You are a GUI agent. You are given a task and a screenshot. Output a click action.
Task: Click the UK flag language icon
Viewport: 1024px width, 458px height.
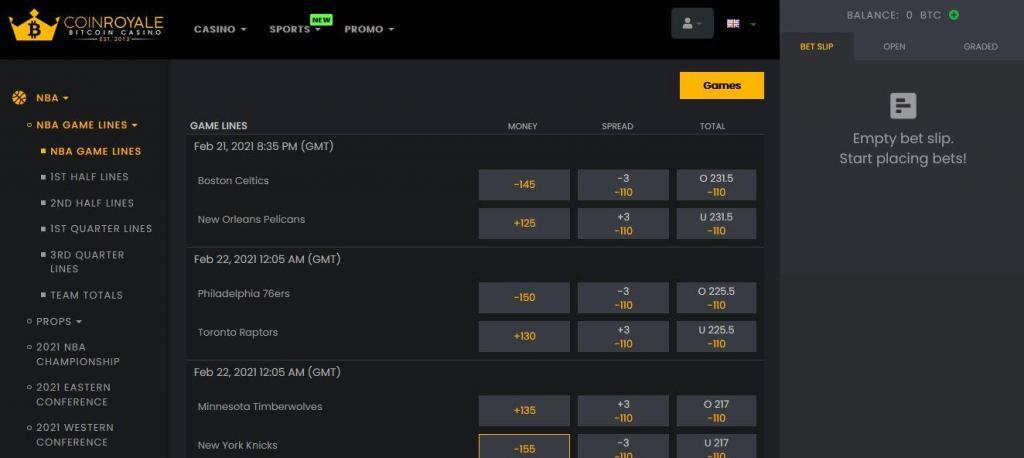pyautogui.click(x=733, y=24)
